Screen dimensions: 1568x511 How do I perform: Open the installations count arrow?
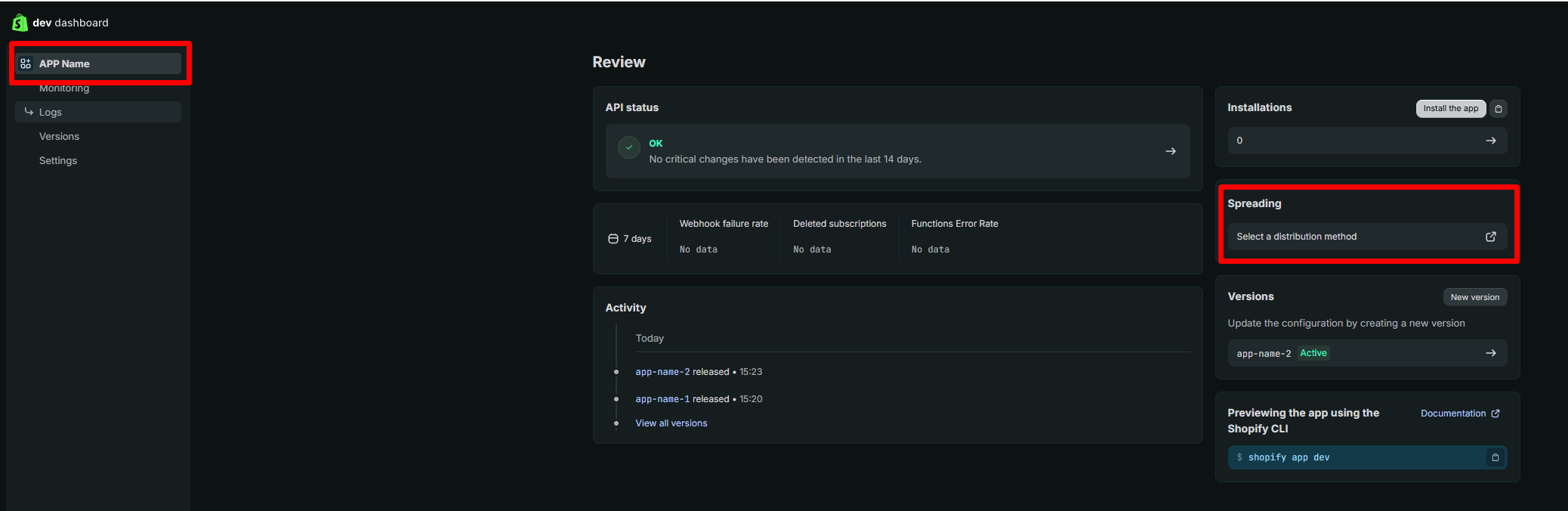(1491, 141)
